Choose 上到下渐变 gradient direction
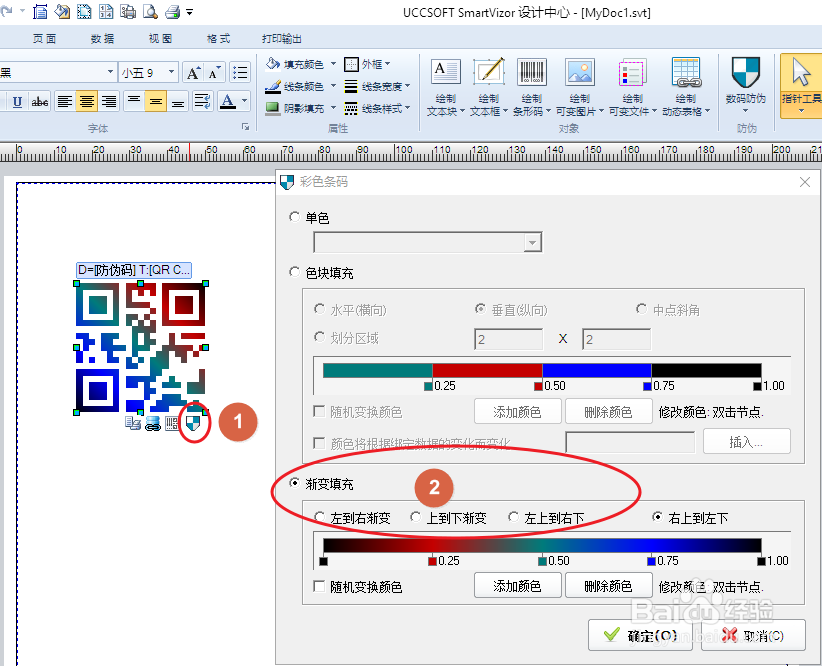This screenshot has height=666, width=822. (415, 518)
